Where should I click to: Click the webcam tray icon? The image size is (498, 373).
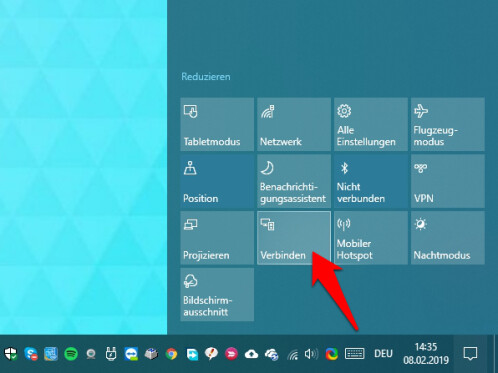pos(91,354)
